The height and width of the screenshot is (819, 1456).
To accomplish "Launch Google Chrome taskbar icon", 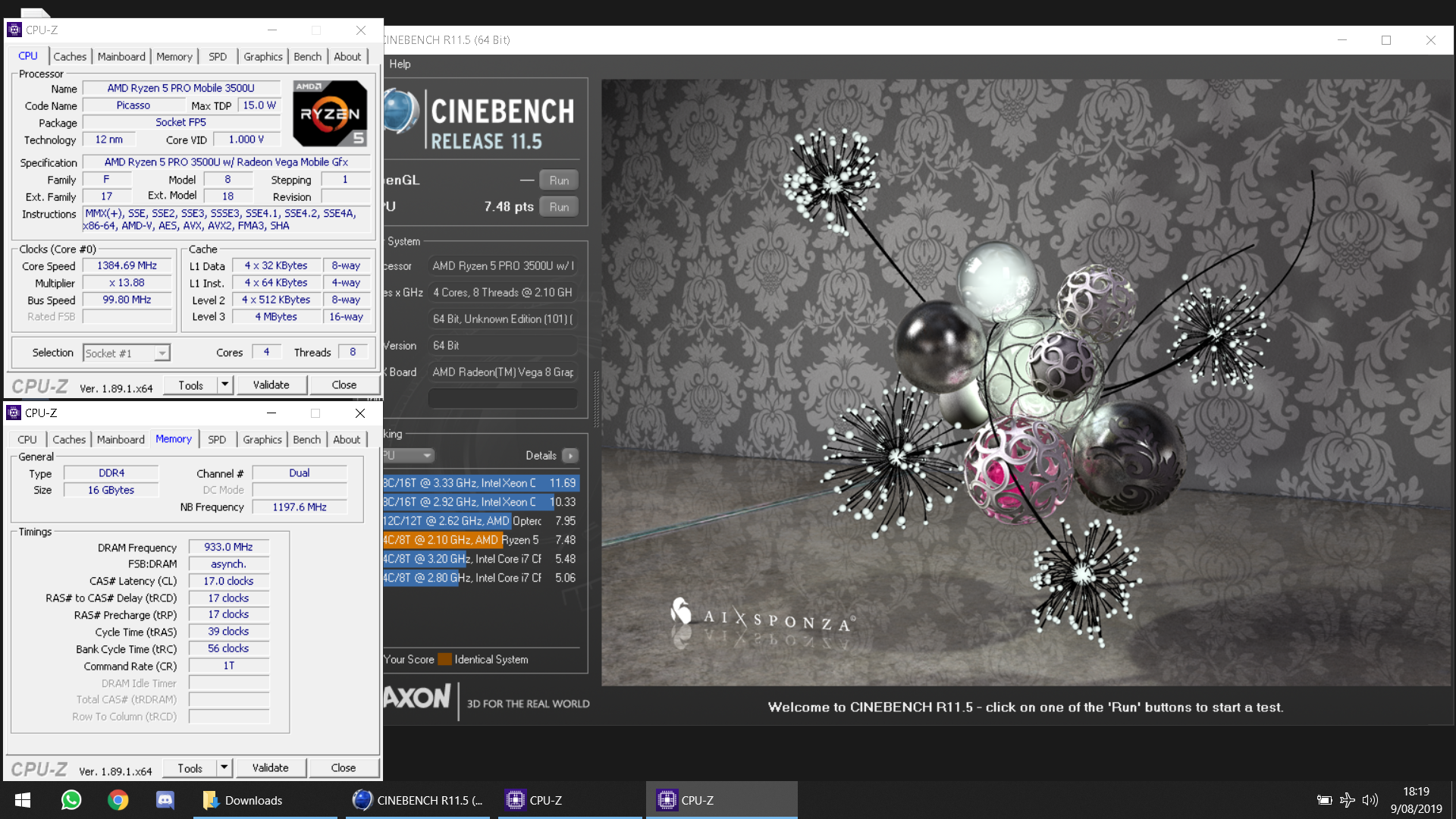I will click(x=118, y=800).
